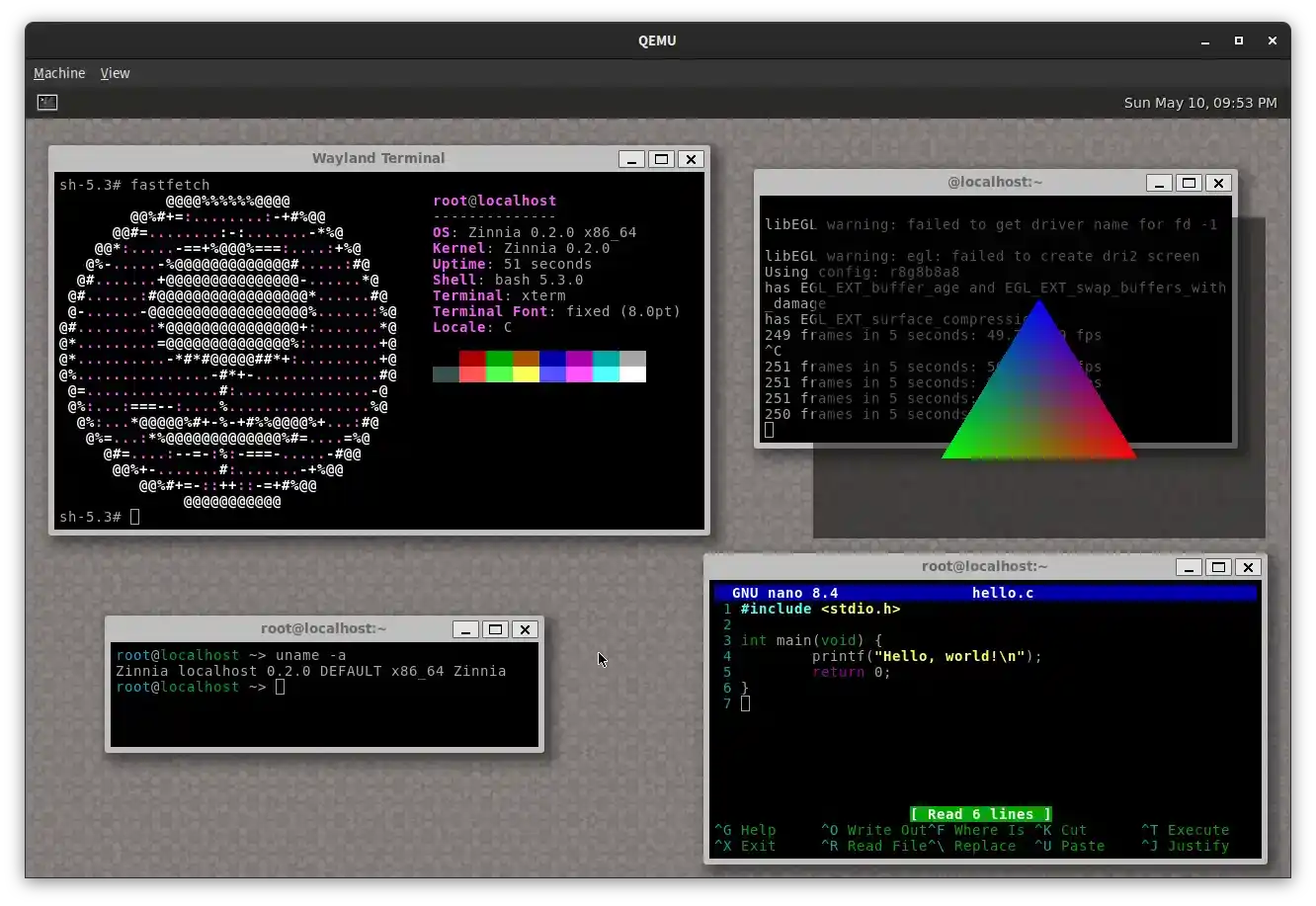Click the return 0; line in nano
The height and width of the screenshot is (906, 1316).
point(851,672)
